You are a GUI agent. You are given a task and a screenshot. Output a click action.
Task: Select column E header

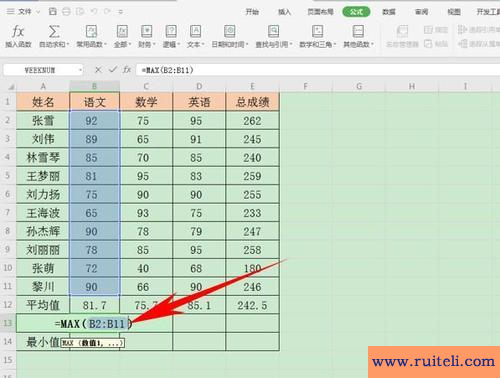pyautogui.click(x=252, y=86)
